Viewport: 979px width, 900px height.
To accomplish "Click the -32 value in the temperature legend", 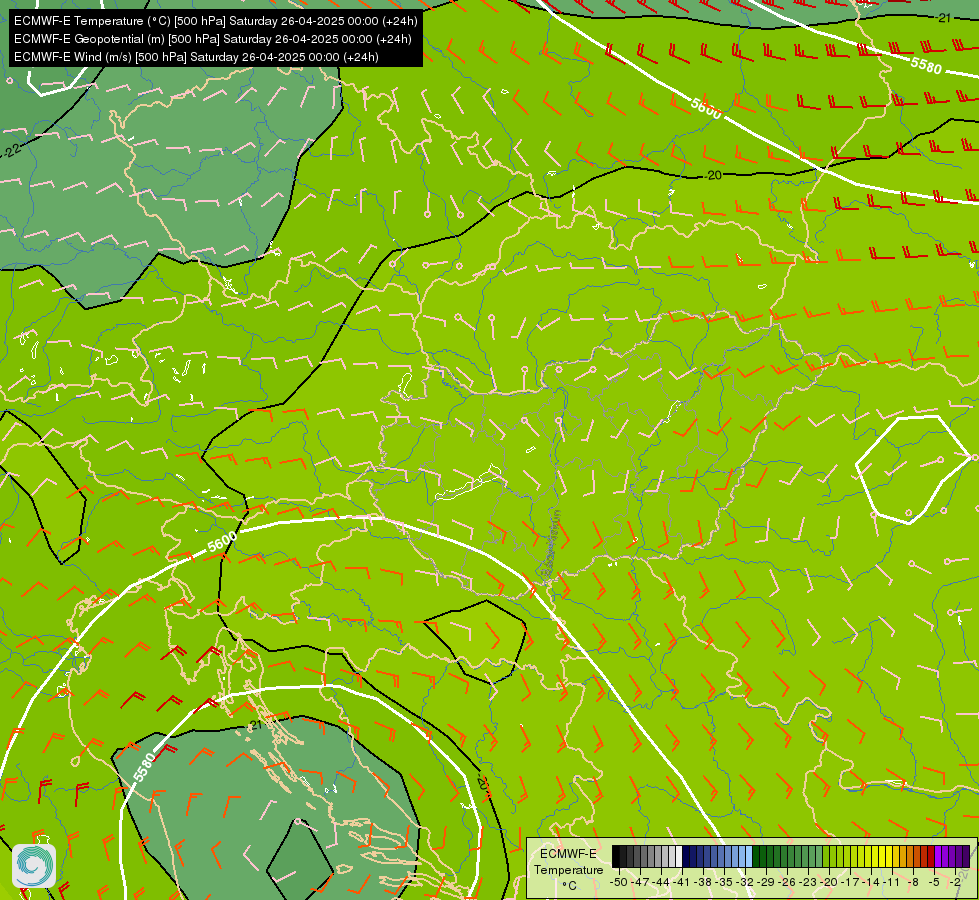I will (x=745, y=882).
